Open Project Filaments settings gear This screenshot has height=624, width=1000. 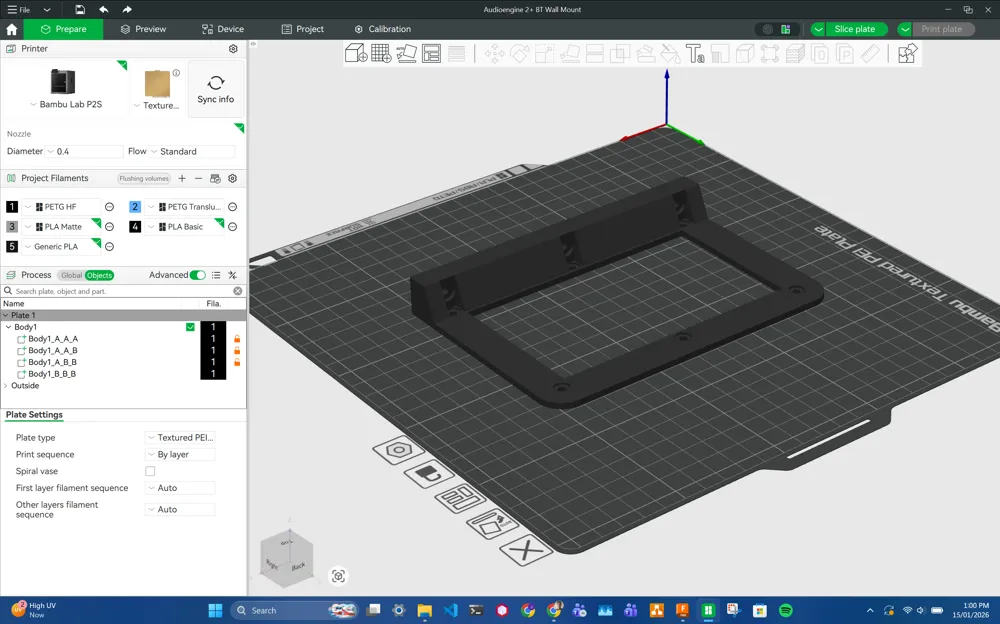[x=233, y=179]
